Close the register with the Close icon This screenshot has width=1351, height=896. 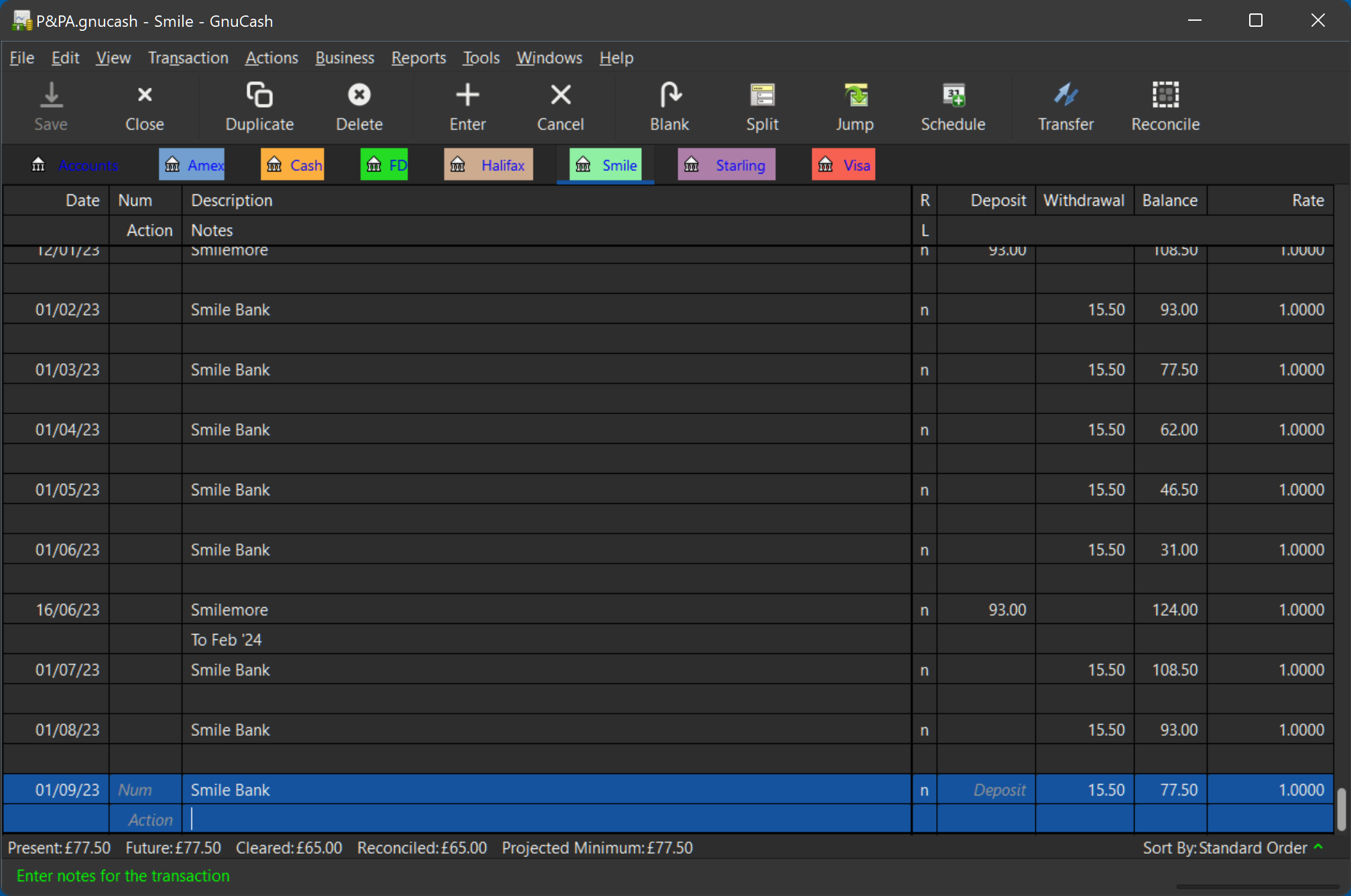click(x=145, y=95)
